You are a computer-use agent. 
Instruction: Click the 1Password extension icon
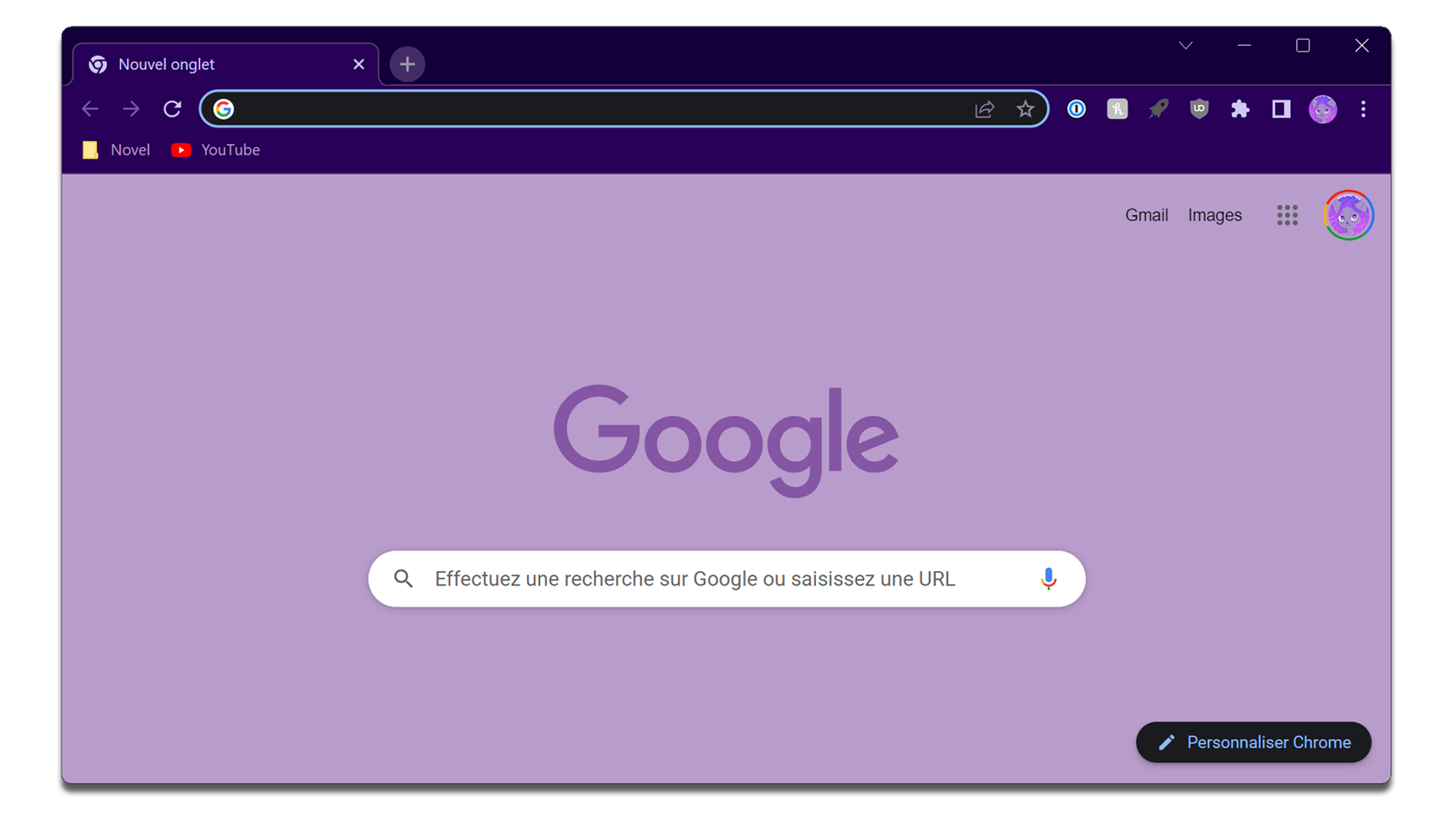coord(1076,109)
